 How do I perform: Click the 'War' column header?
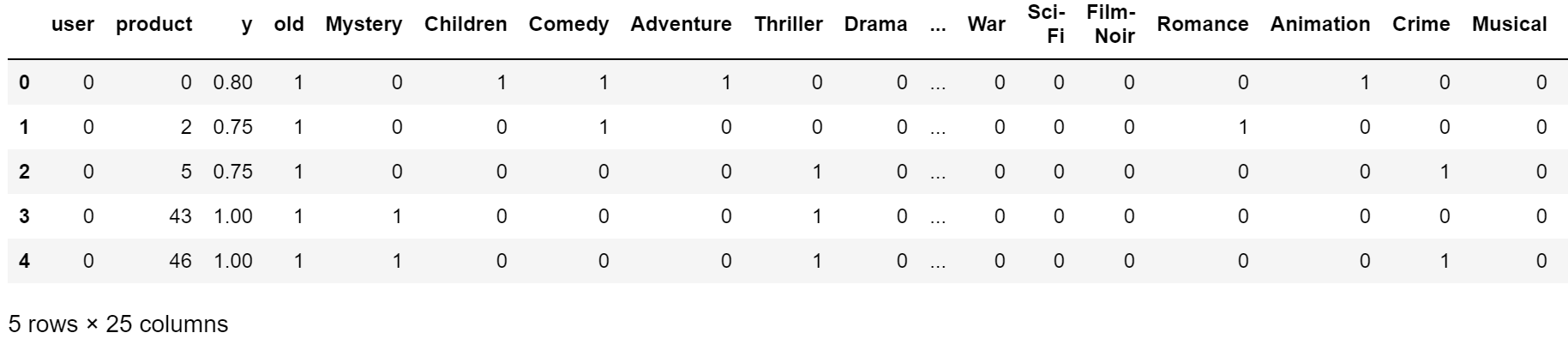pyautogui.click(x=986, y=24)
